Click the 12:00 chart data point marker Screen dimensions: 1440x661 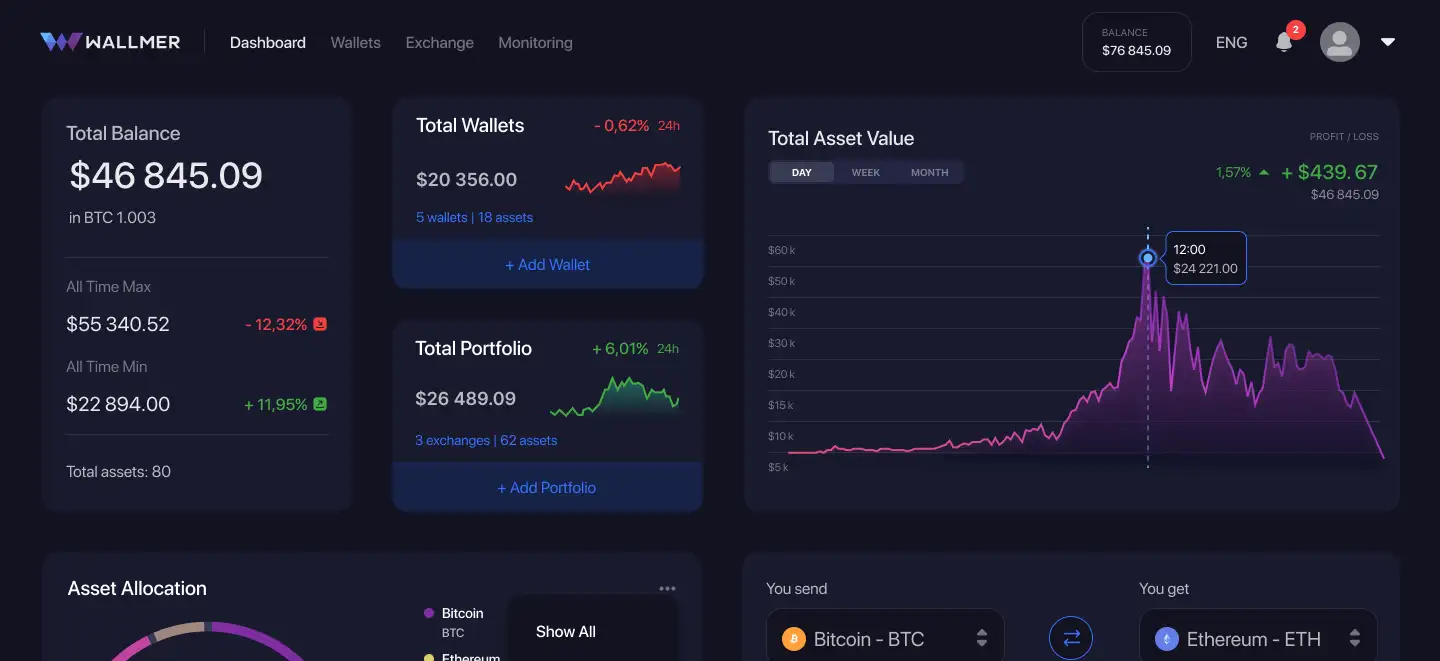(1148, 258)
